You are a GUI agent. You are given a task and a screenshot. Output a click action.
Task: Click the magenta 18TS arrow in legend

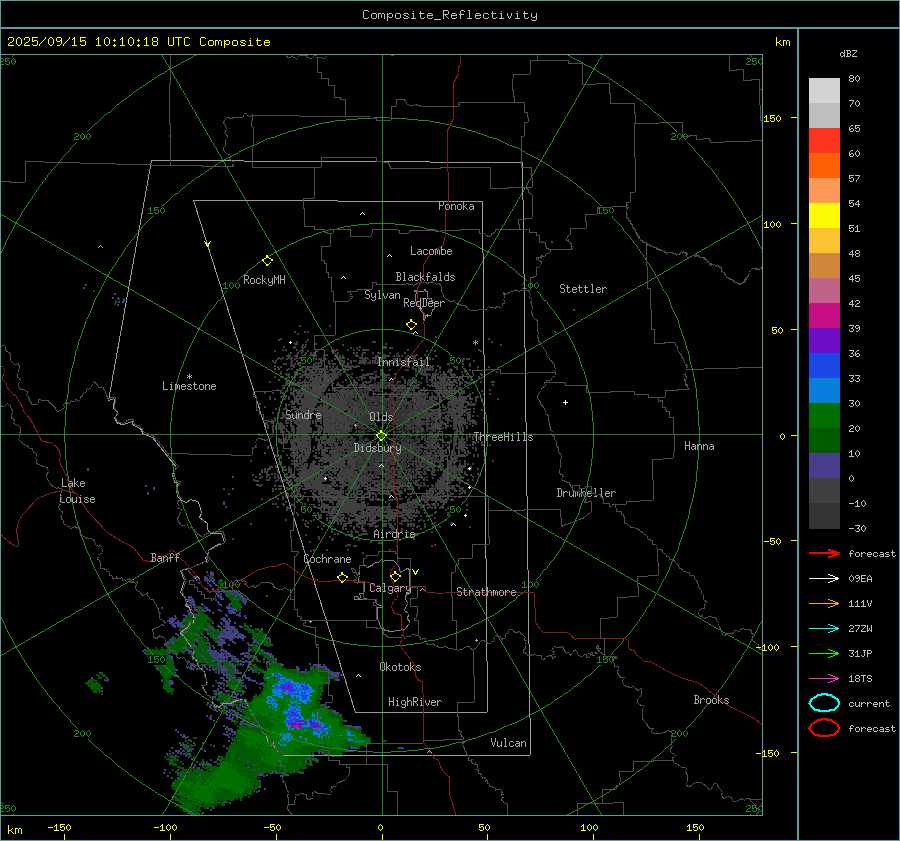(824, 679)
